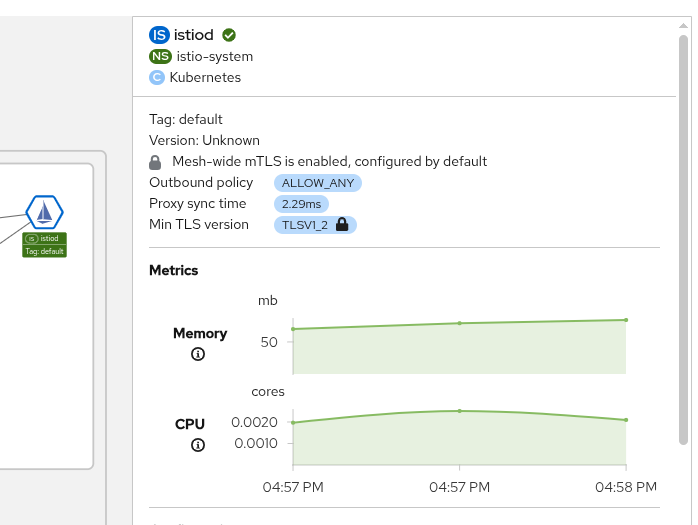Screen dimensions: 698x525
Task: Click the side panel vertical scrollbar
Action: point(683,240)
